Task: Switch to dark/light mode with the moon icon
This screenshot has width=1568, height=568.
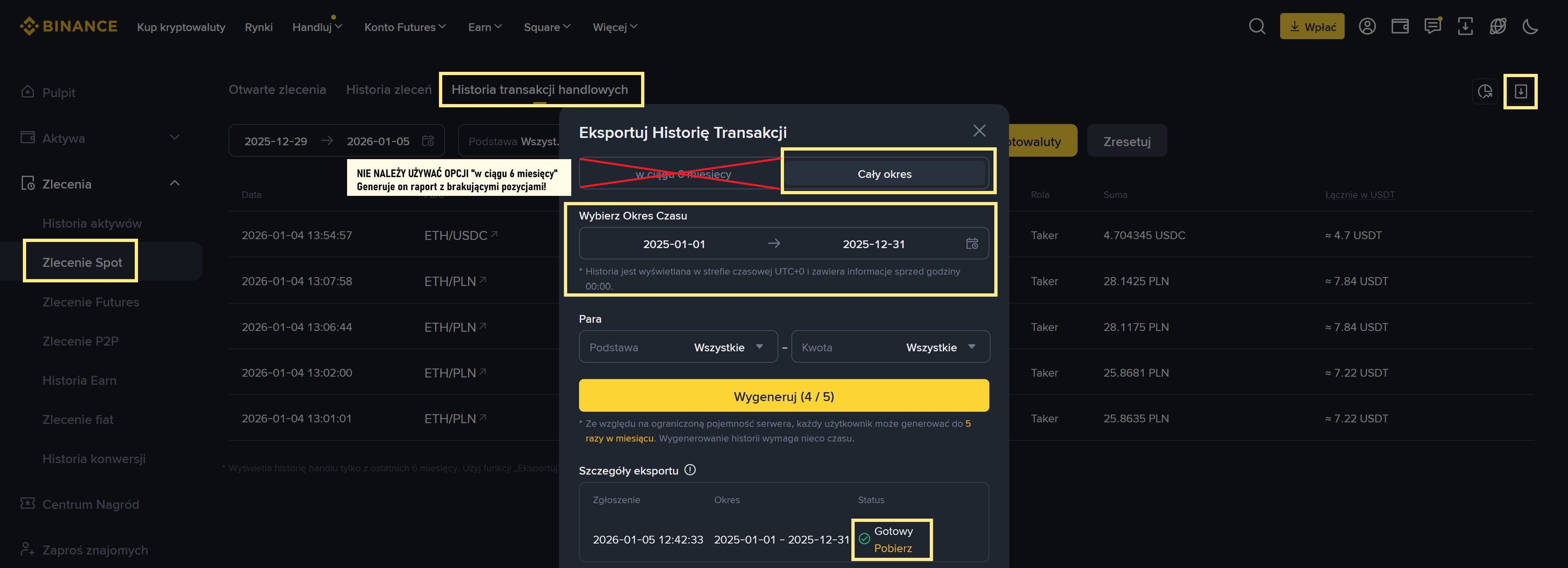Action: point(1531,26)
